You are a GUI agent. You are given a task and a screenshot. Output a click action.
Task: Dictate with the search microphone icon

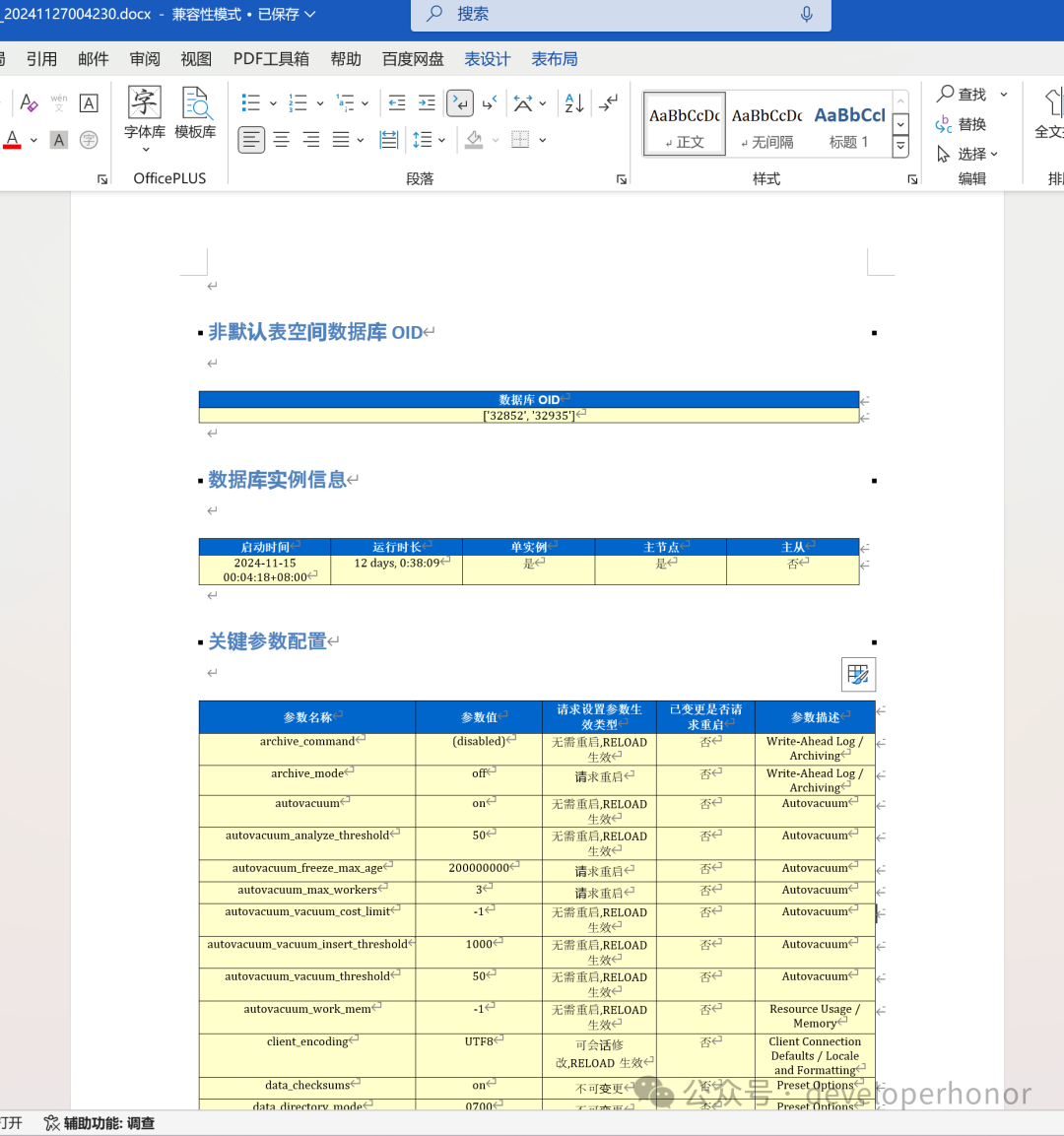(806, 15)
